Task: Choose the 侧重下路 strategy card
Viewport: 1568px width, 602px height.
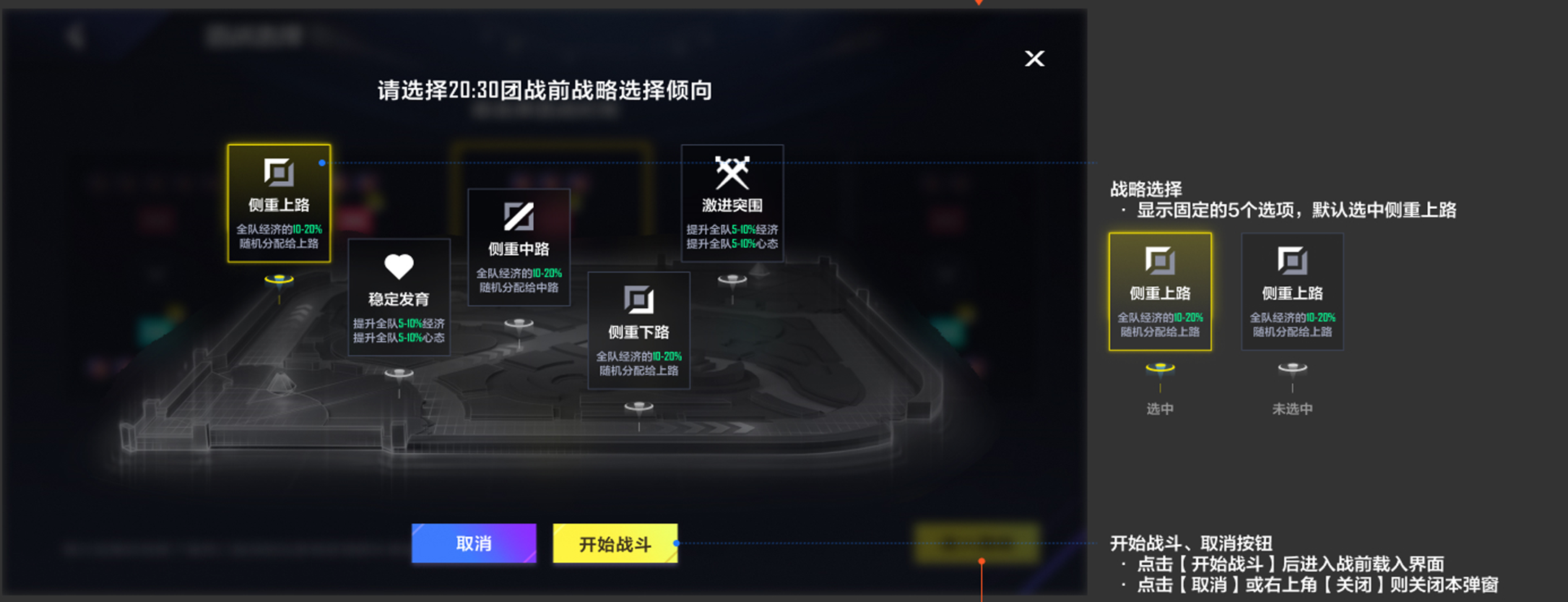Action: click(638, 330)
